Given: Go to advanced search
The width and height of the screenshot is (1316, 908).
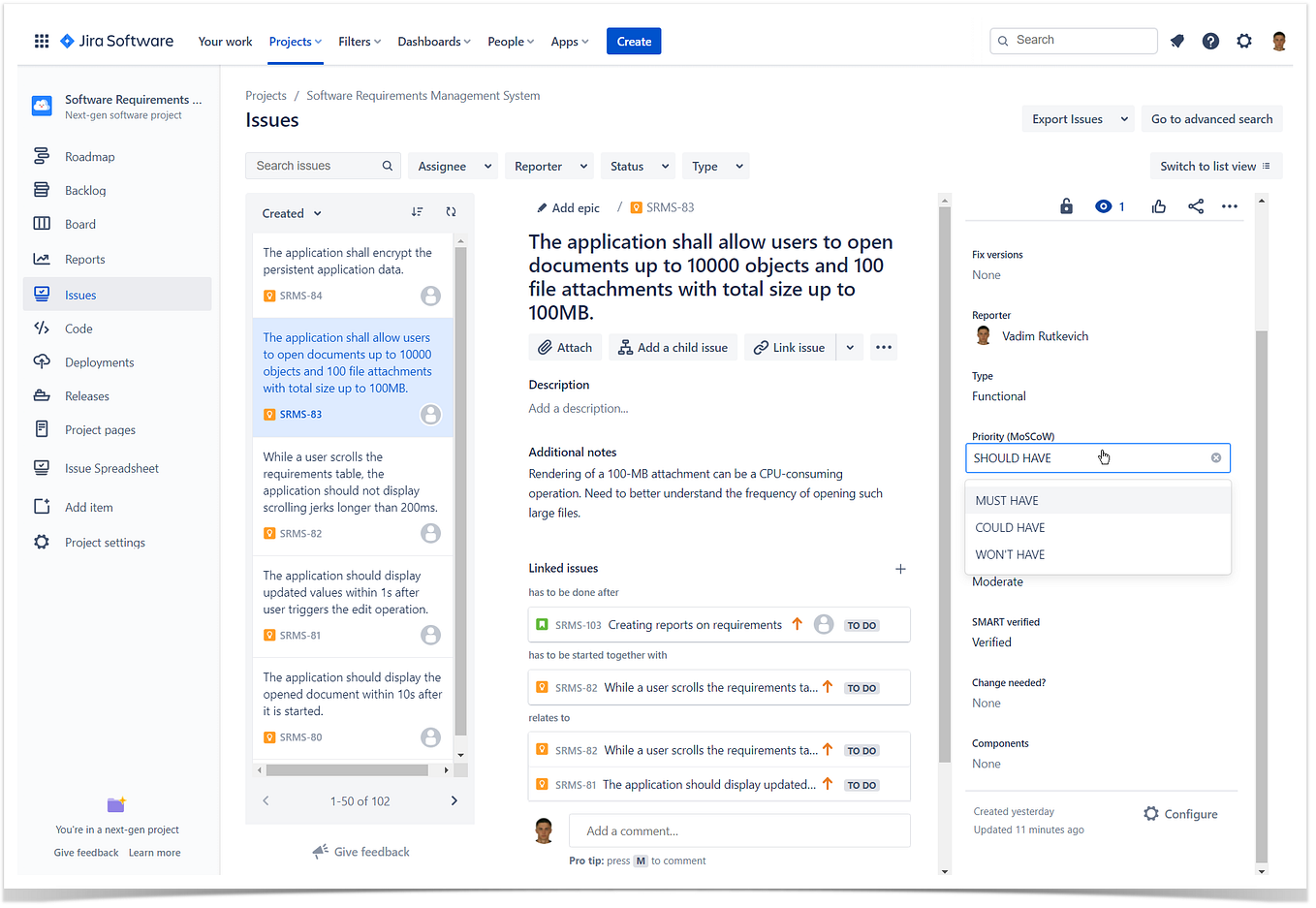Looking at the screenshot, I should (x=1211, y=117).
